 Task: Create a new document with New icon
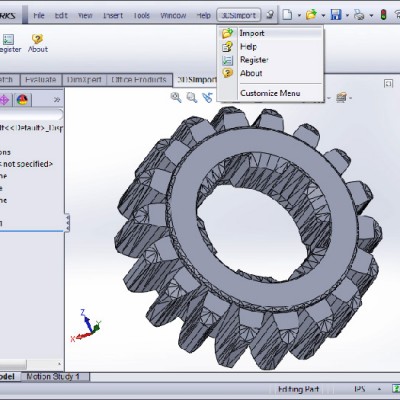(287, 15)
